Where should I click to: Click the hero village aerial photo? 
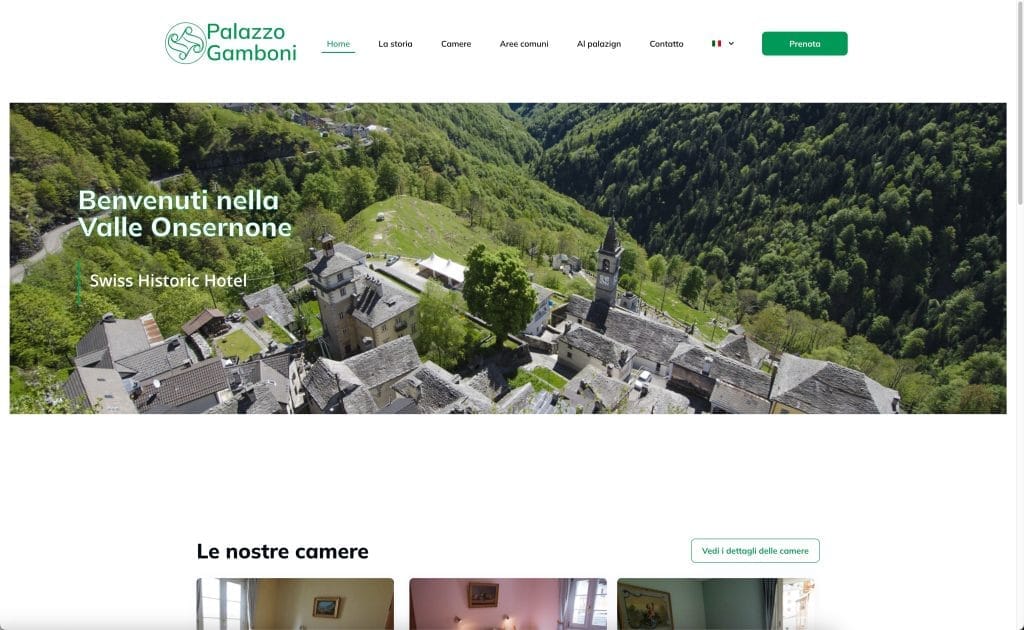tap(508, 258)
